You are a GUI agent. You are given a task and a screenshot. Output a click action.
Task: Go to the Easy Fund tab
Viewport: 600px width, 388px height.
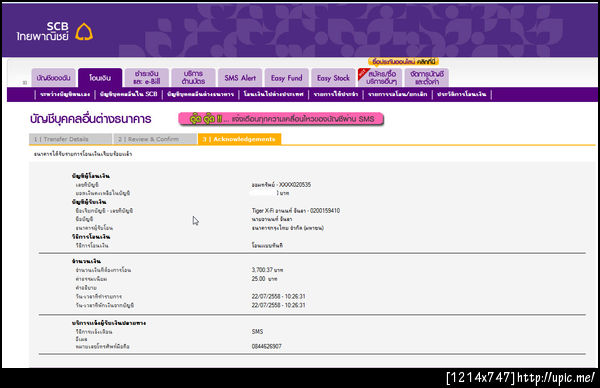tap(287, 78)
